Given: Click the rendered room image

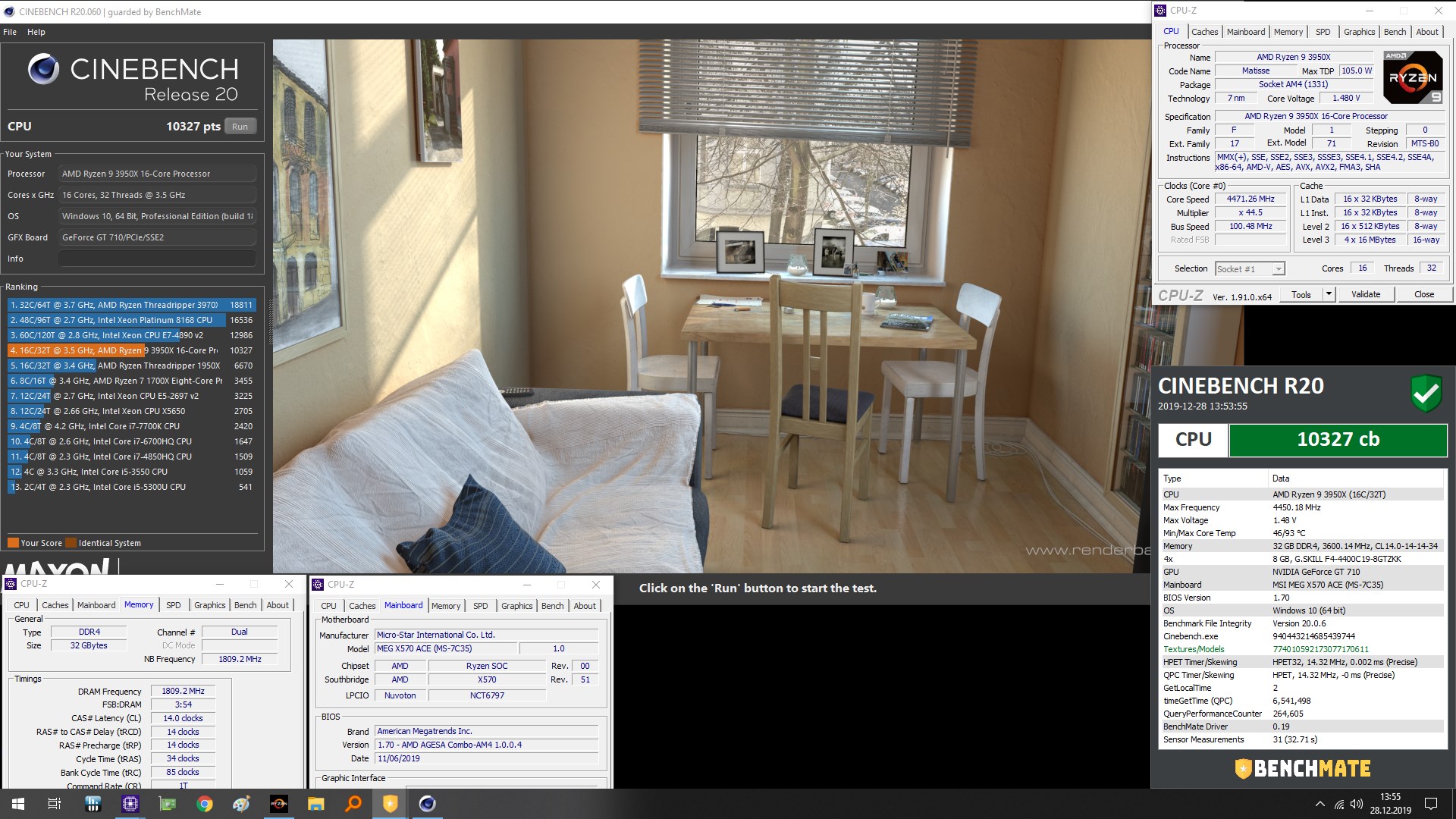Looking at the screenshot, I should click(x=711, y=306).
